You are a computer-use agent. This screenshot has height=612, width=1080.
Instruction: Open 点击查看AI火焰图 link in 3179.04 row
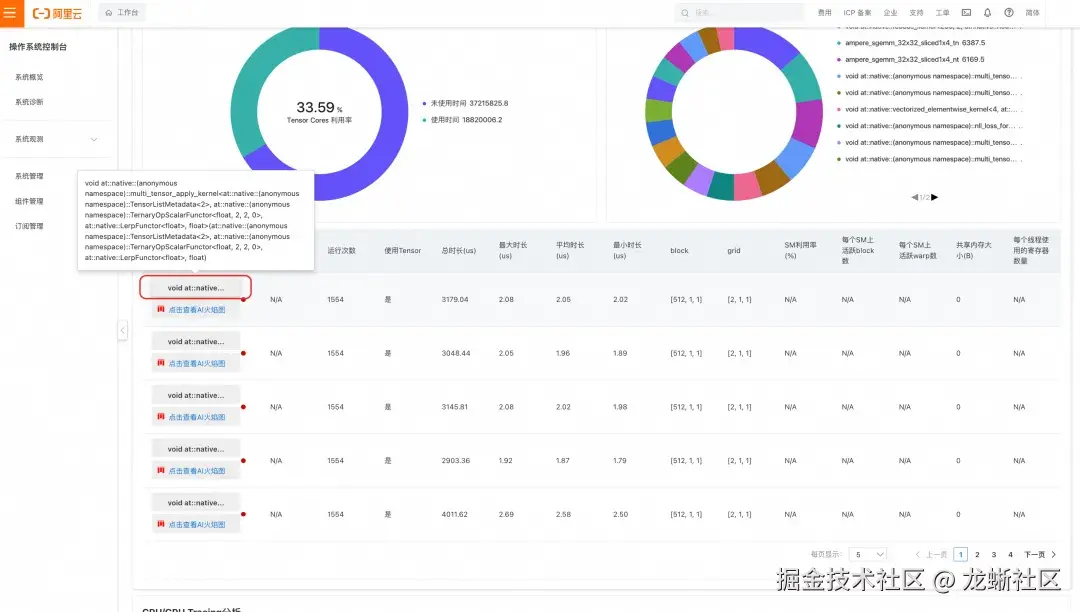[196, 310]
